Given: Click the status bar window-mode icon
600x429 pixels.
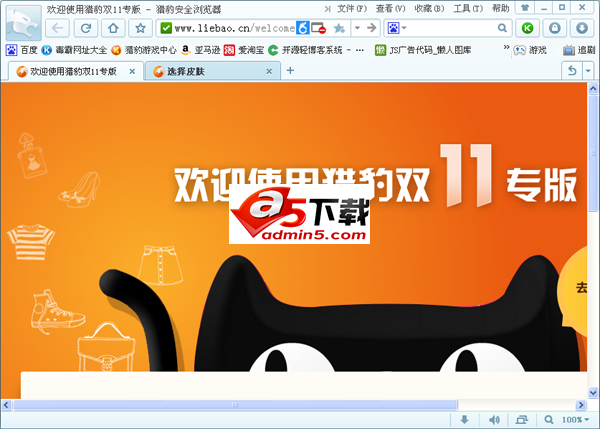Looking at the screenshot, I should [x=522, y=420].
